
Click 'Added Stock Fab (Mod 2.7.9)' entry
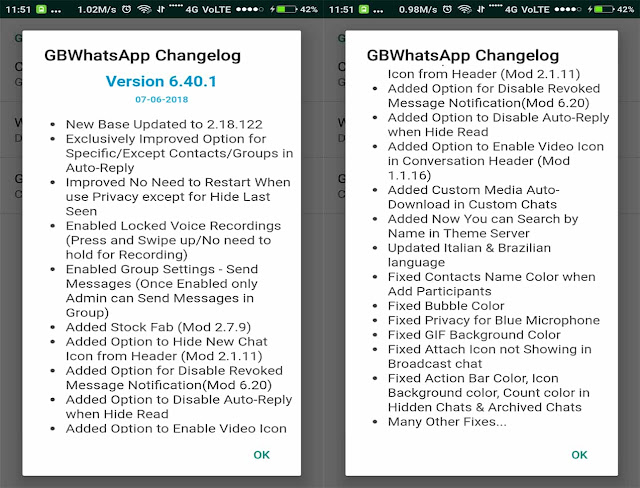158,327
